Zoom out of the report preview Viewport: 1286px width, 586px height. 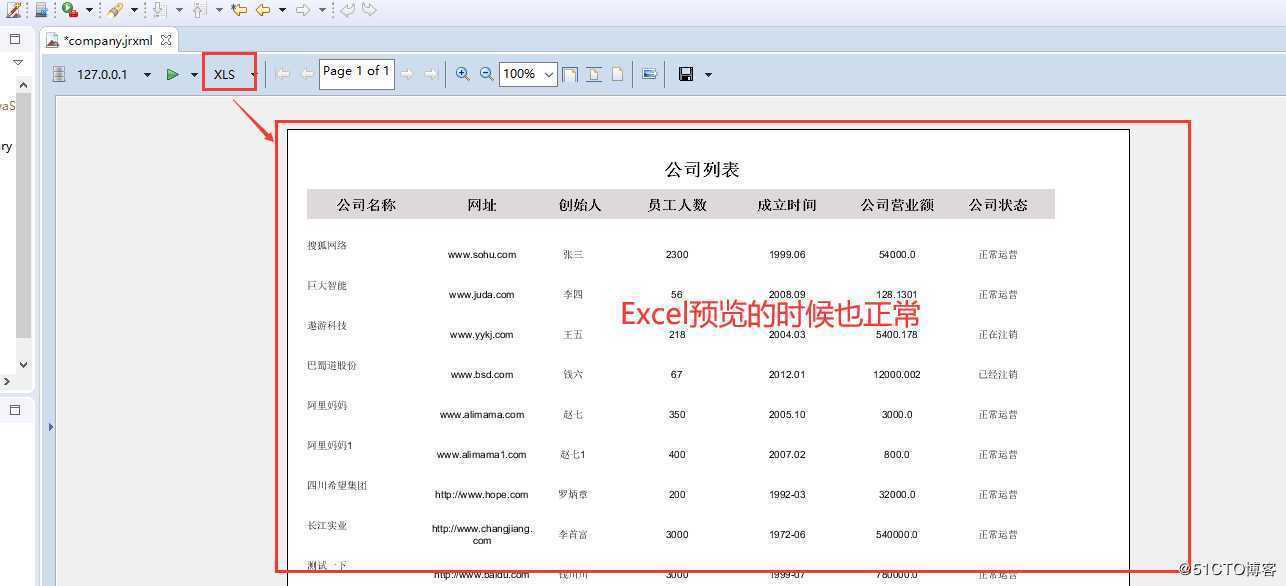486,73
